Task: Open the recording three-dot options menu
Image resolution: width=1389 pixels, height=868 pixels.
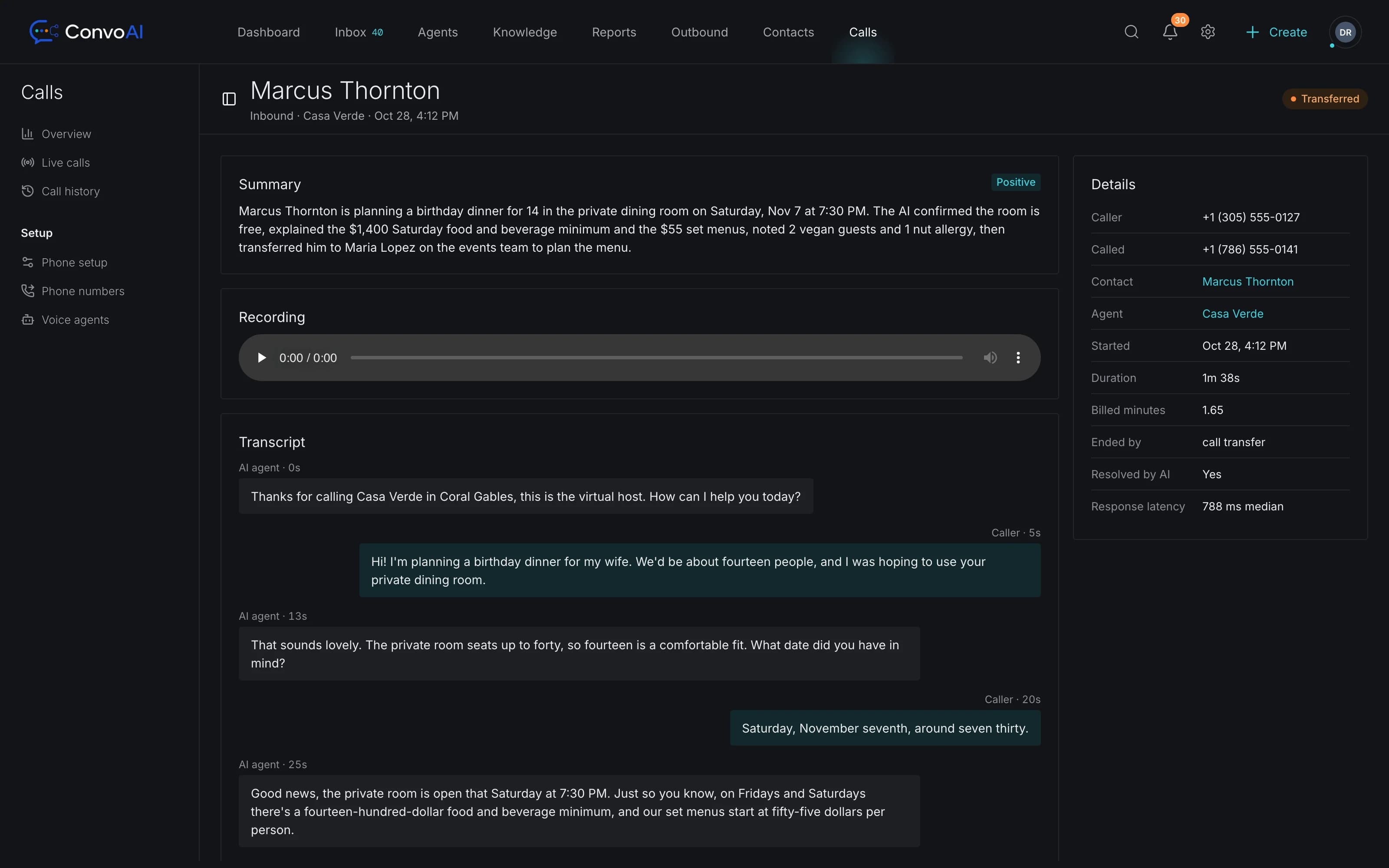Action: coord(1018,358)
